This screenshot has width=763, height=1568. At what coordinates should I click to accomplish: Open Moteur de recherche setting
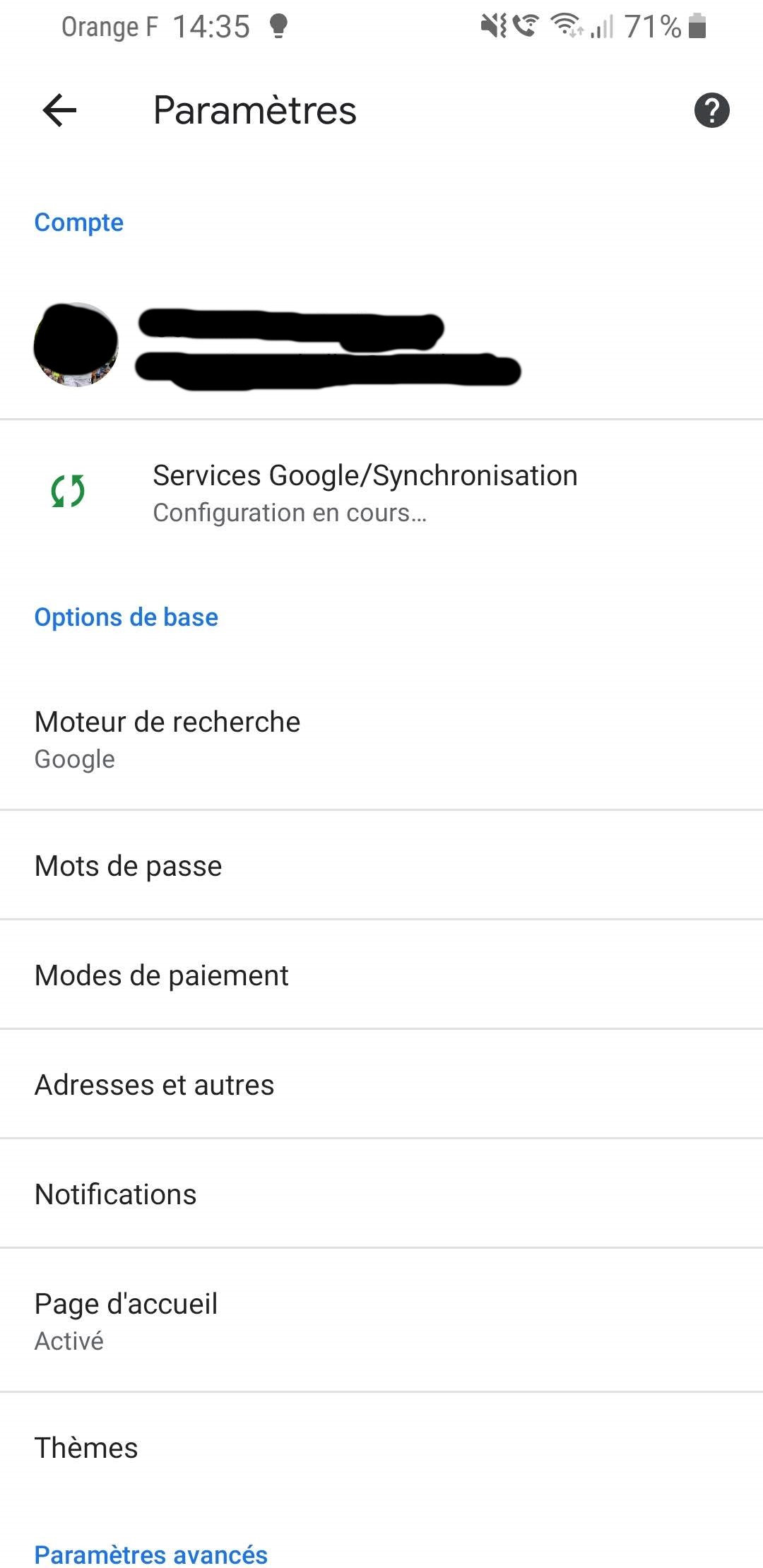coord(168,739)
